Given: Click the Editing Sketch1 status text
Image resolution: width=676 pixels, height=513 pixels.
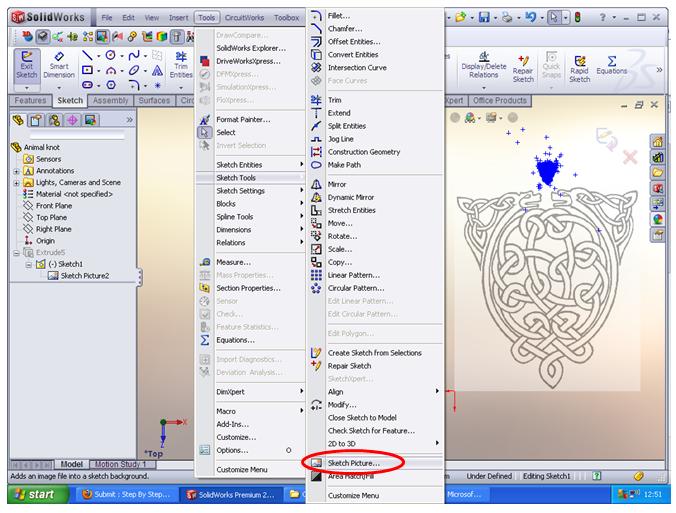Looking at the screenshot, I should click(x=546, y=476).
